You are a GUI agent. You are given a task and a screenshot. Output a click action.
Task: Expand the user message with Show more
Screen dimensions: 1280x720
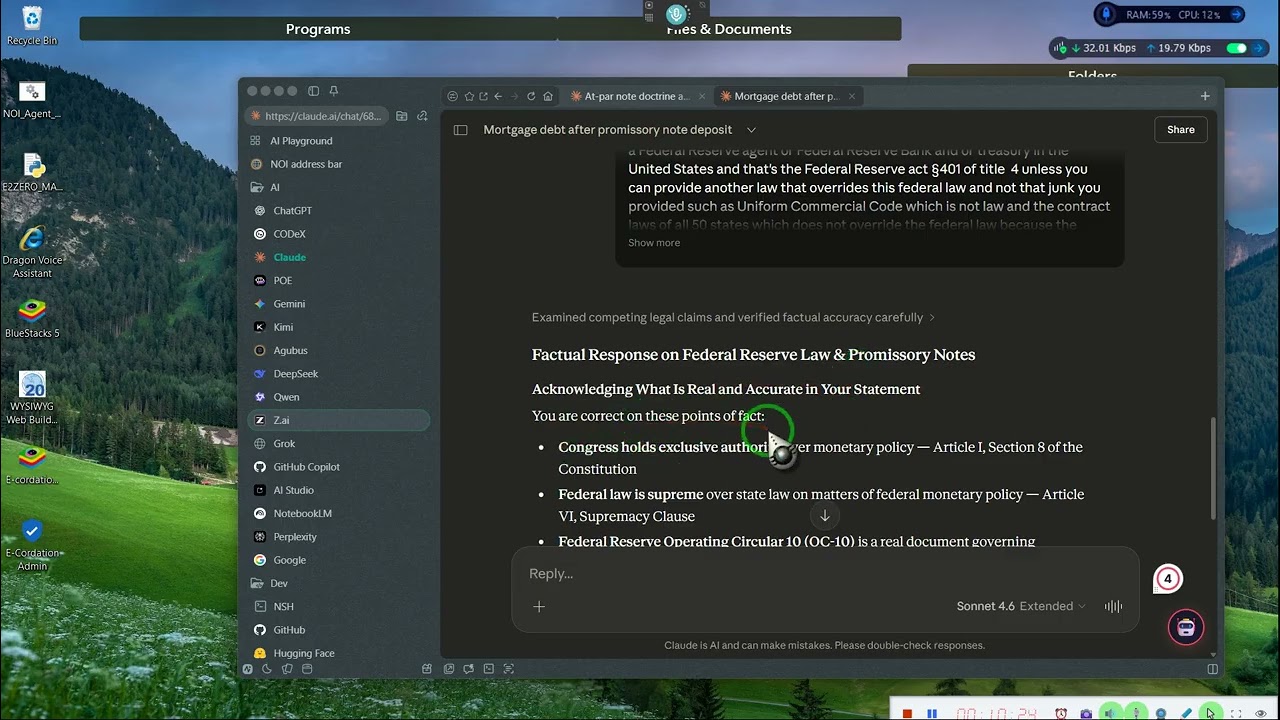pyautogui.click(x=654, y=243)
